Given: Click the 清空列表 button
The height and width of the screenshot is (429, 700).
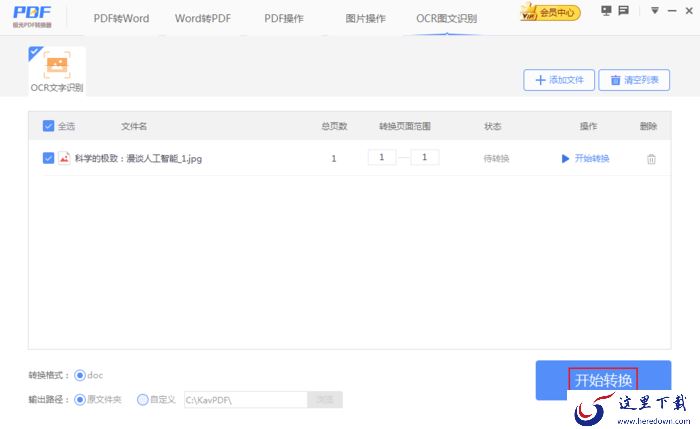Looking at the screenshot, I should coord(634,80).
